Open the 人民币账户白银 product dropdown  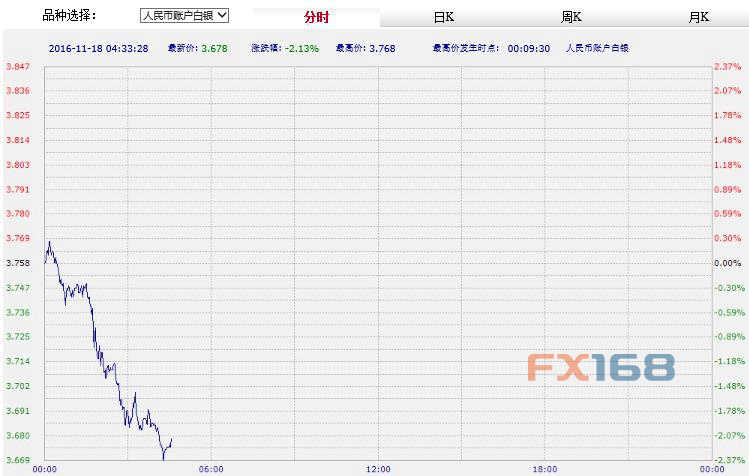(184, 15)
